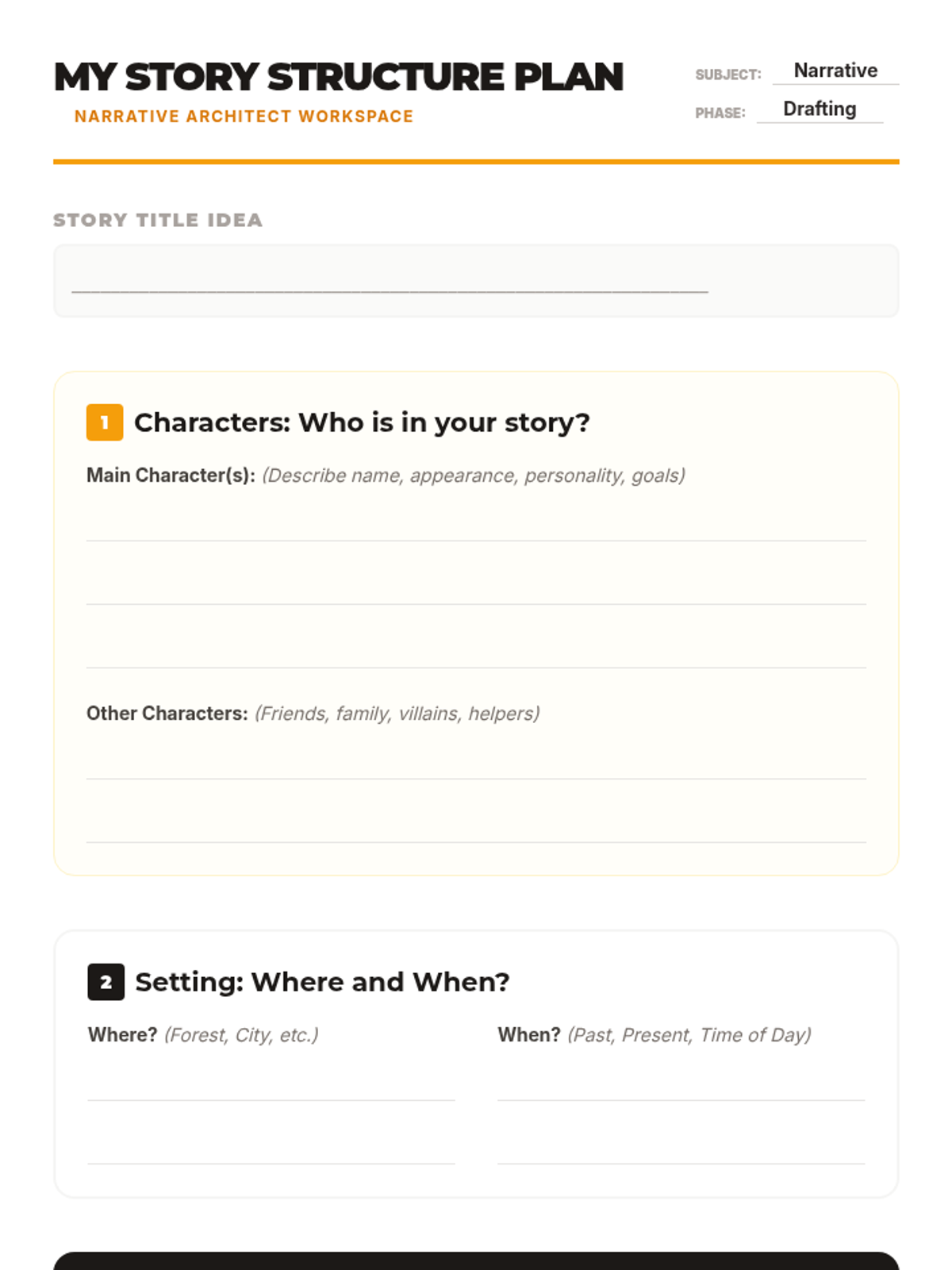Click the My Story Structure Plan title

point(339,77)
